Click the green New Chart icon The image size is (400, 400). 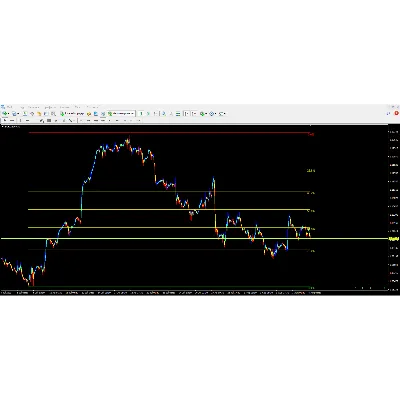tap(5, 114)
